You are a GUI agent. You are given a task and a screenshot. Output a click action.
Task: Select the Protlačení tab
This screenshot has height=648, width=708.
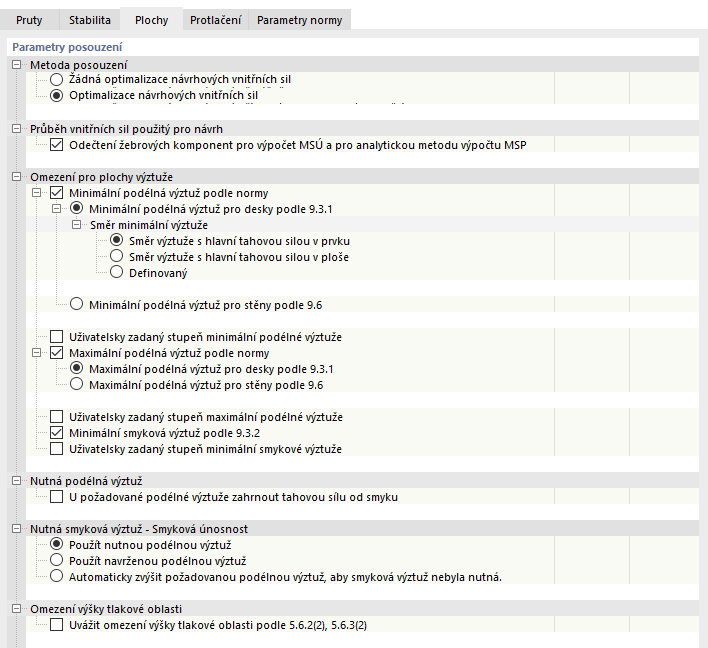[215, 20]
